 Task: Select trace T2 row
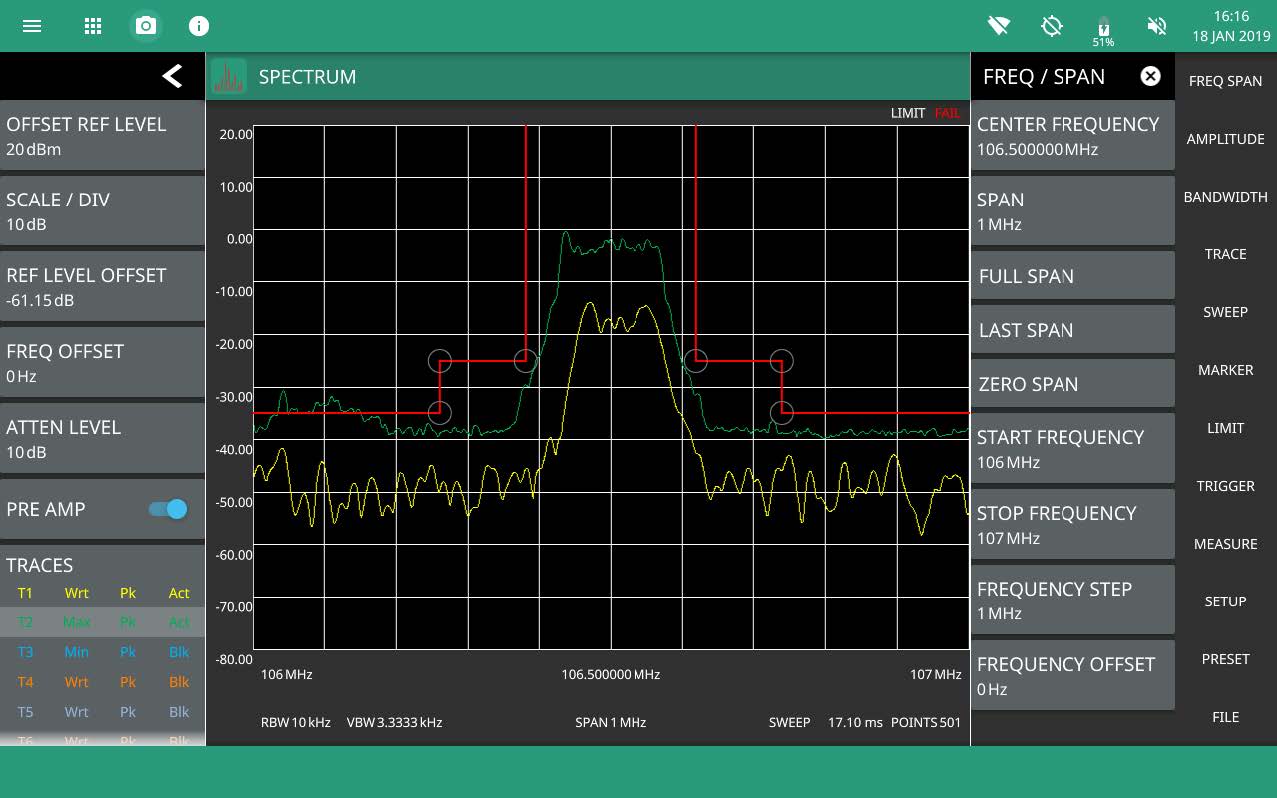(x=102, y=622)
